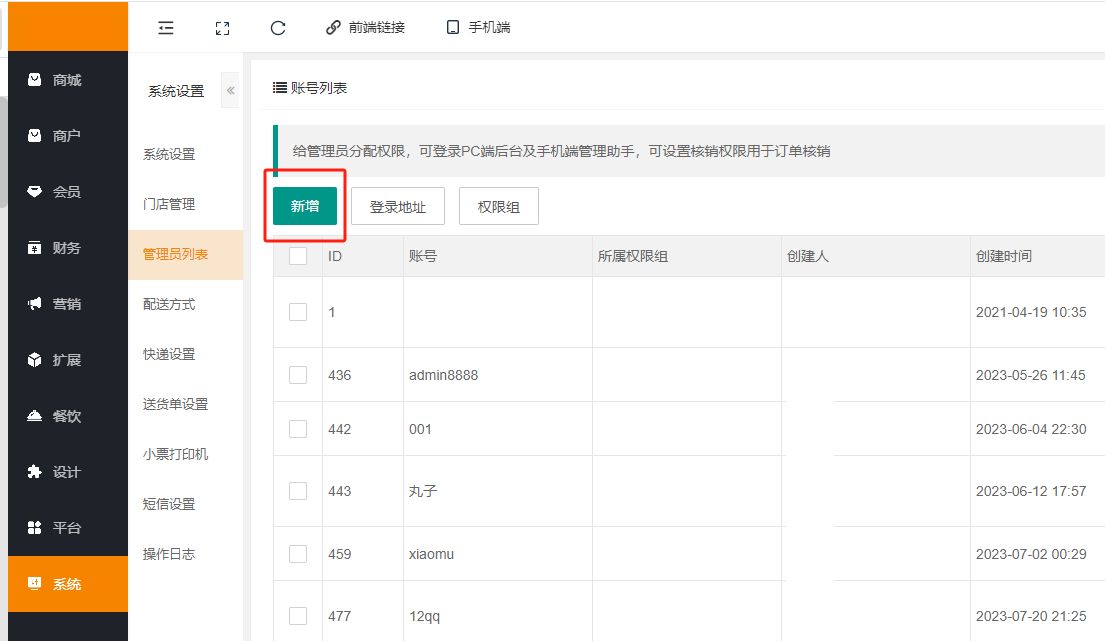1105x641 pixels.
Task: Open the 门店管理 menu item
Action: (x=169, y=204)
